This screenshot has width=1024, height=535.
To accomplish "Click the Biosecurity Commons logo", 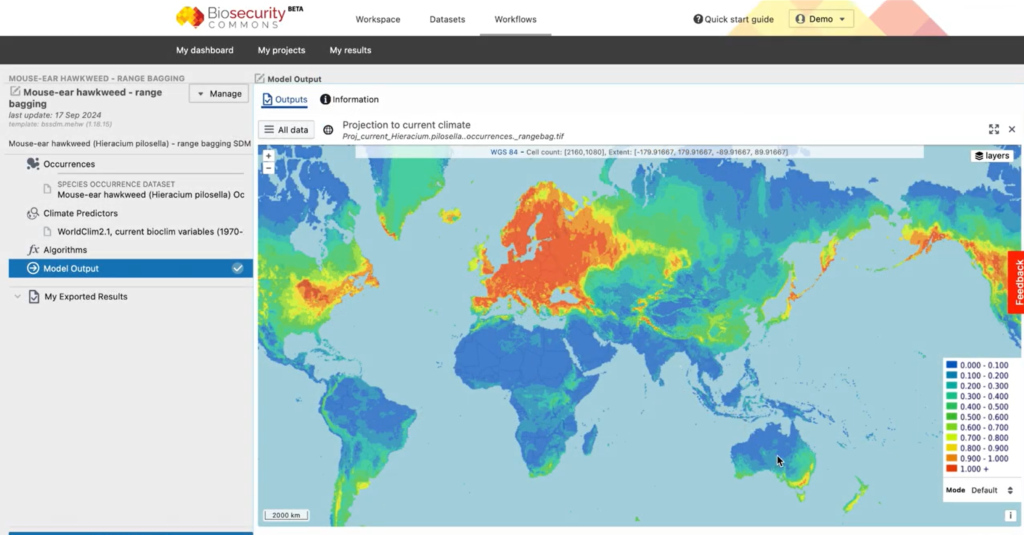I will point(239,17).
